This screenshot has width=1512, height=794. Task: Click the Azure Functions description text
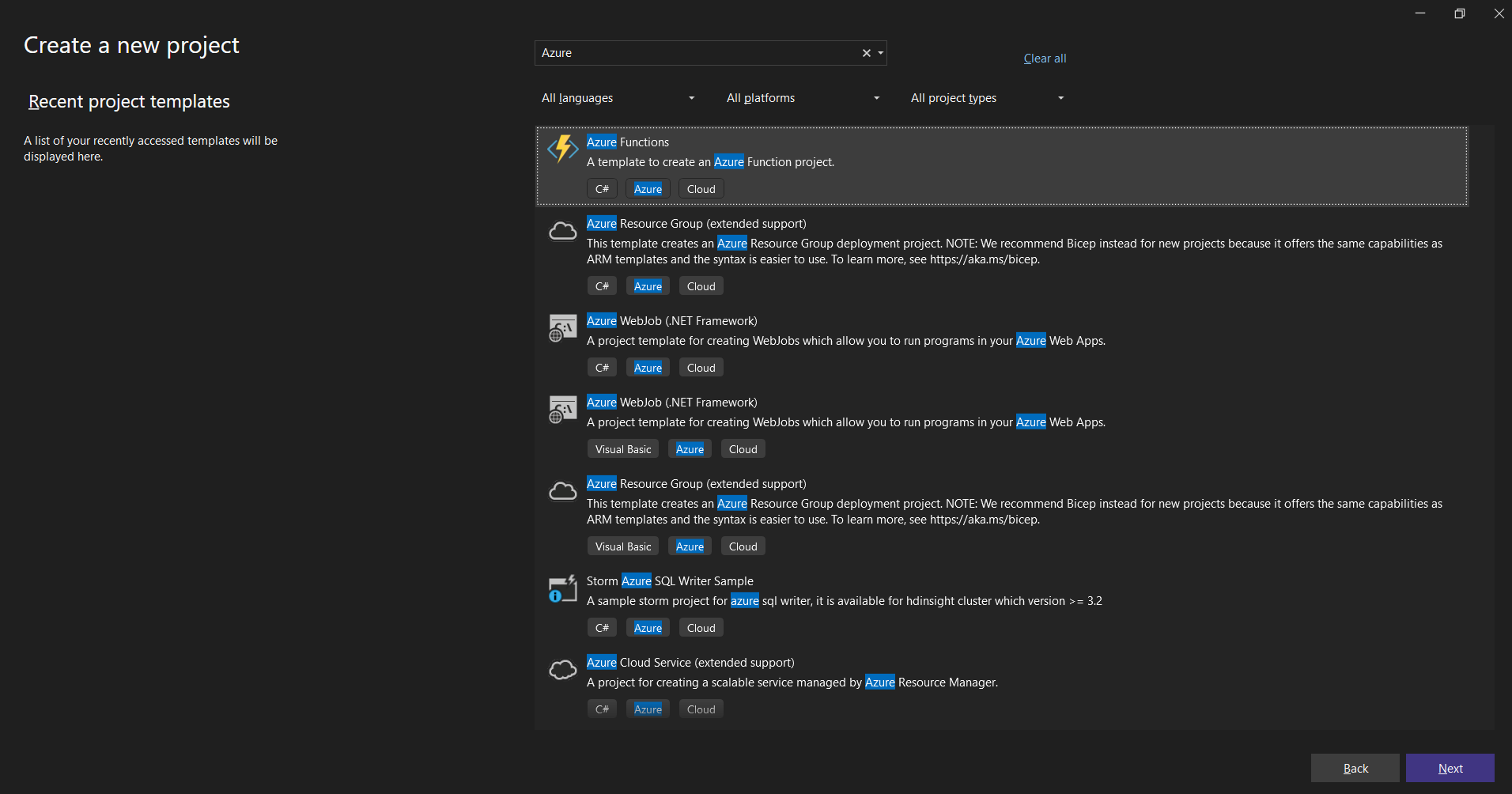click(x=710, y=162)
